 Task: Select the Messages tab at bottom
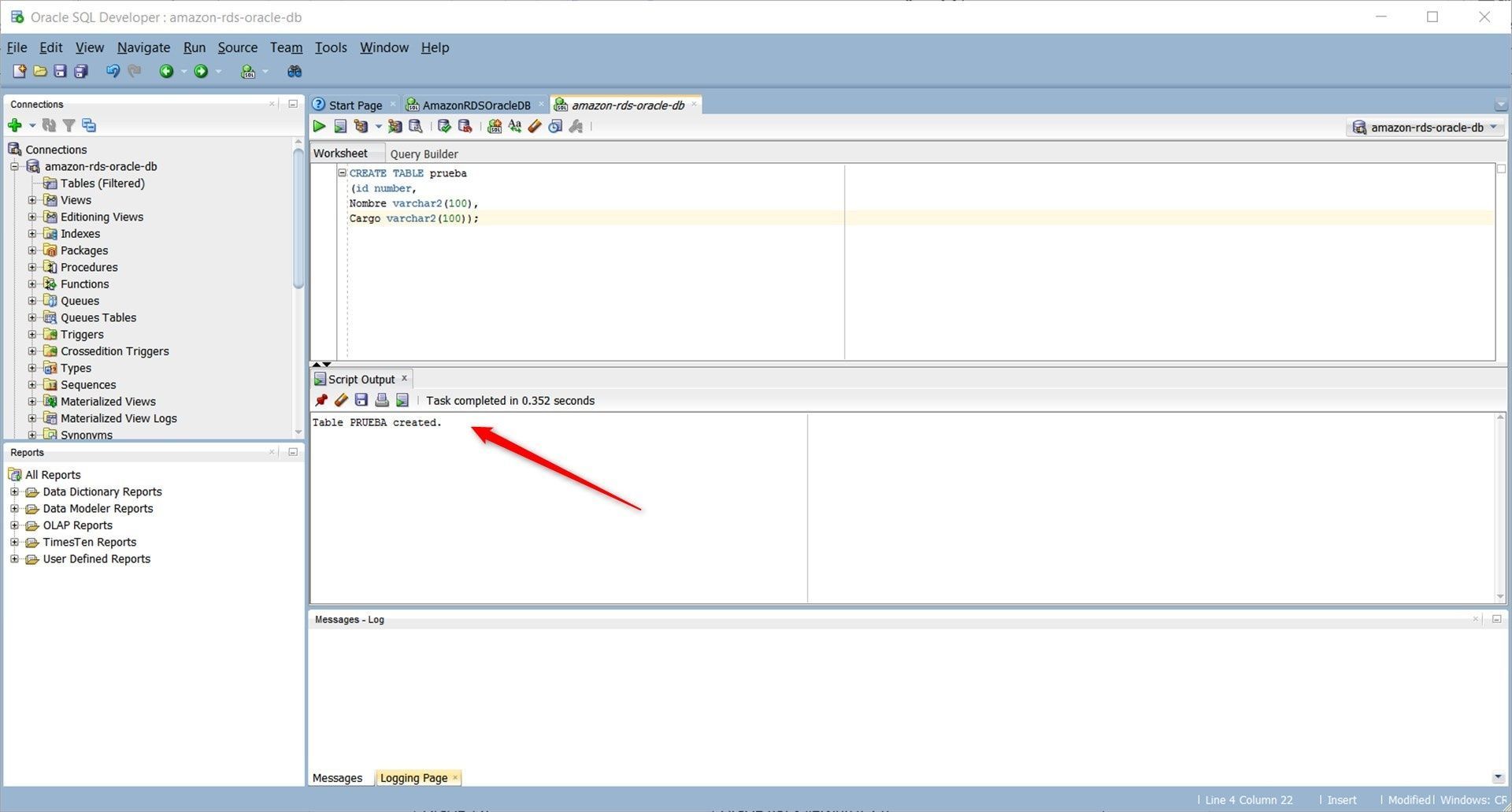coord(337,777)
